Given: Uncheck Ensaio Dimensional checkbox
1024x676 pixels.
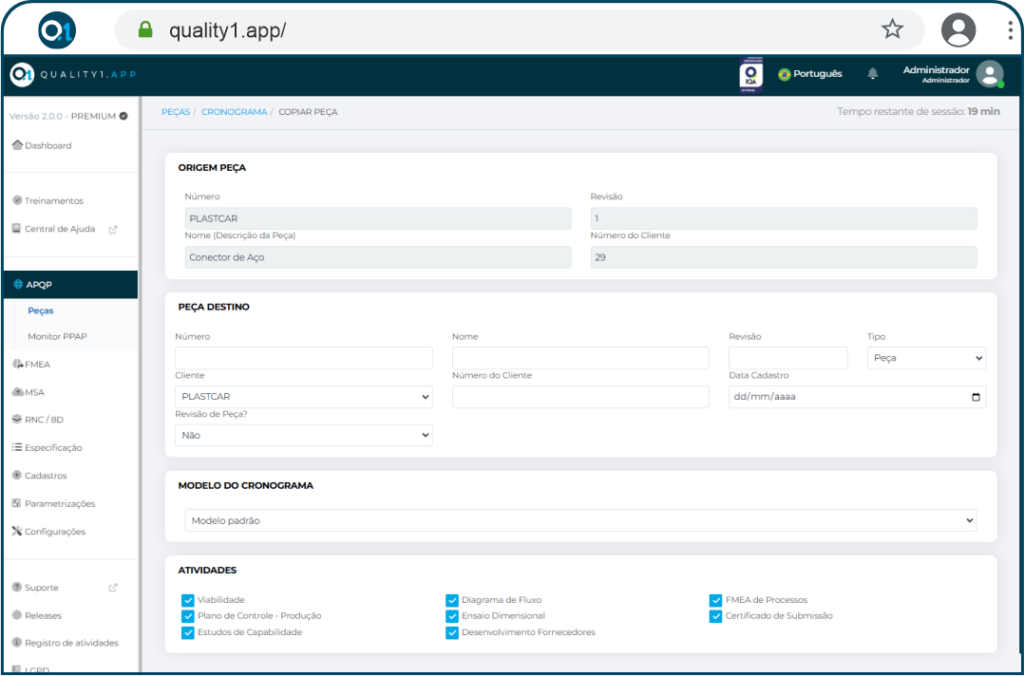Looking at the screenshot, I should click(x=452, y=616).
